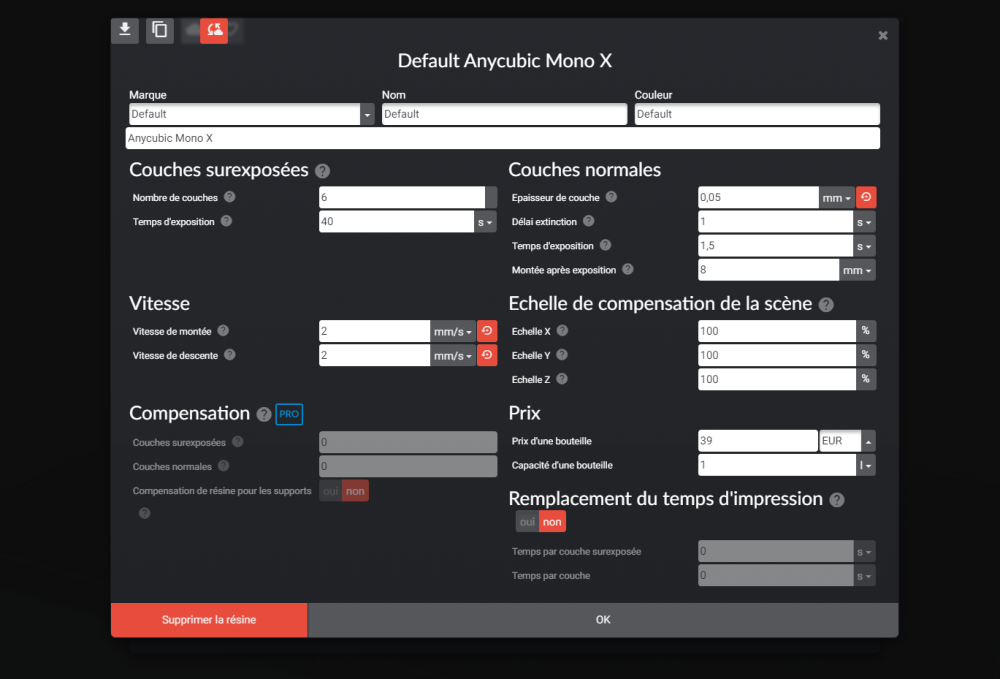Viewport: 1000px width, 679px height.
Task: Open help for Echelle Z
Action: [x=562, y=379]
